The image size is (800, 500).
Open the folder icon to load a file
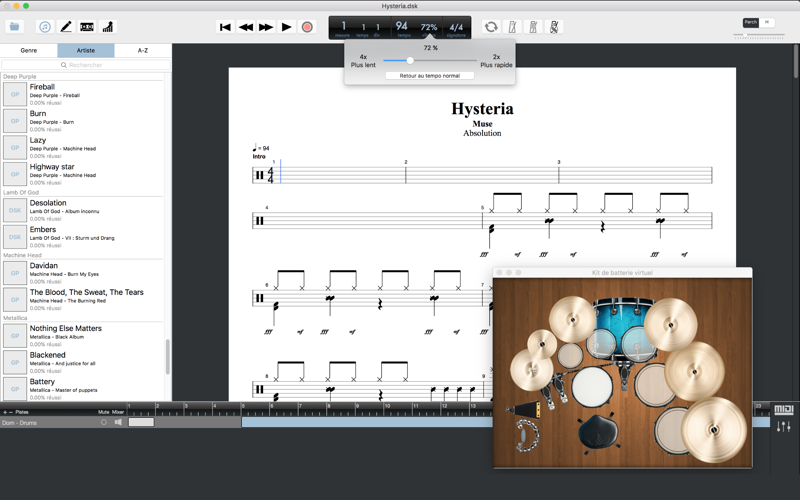pyautogui.click(x=14, y=27)
